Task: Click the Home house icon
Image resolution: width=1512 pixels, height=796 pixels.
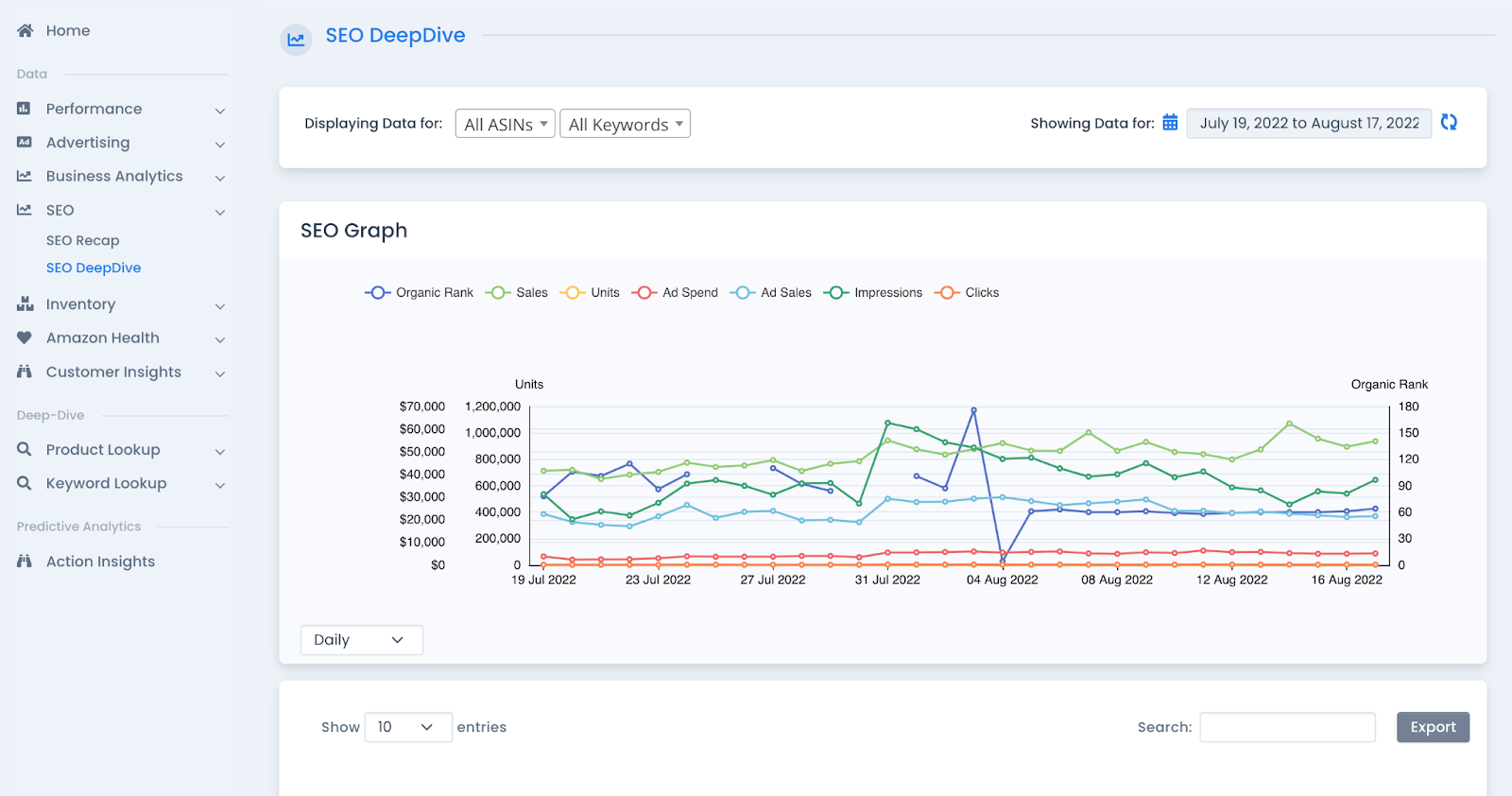Action: 26,30
